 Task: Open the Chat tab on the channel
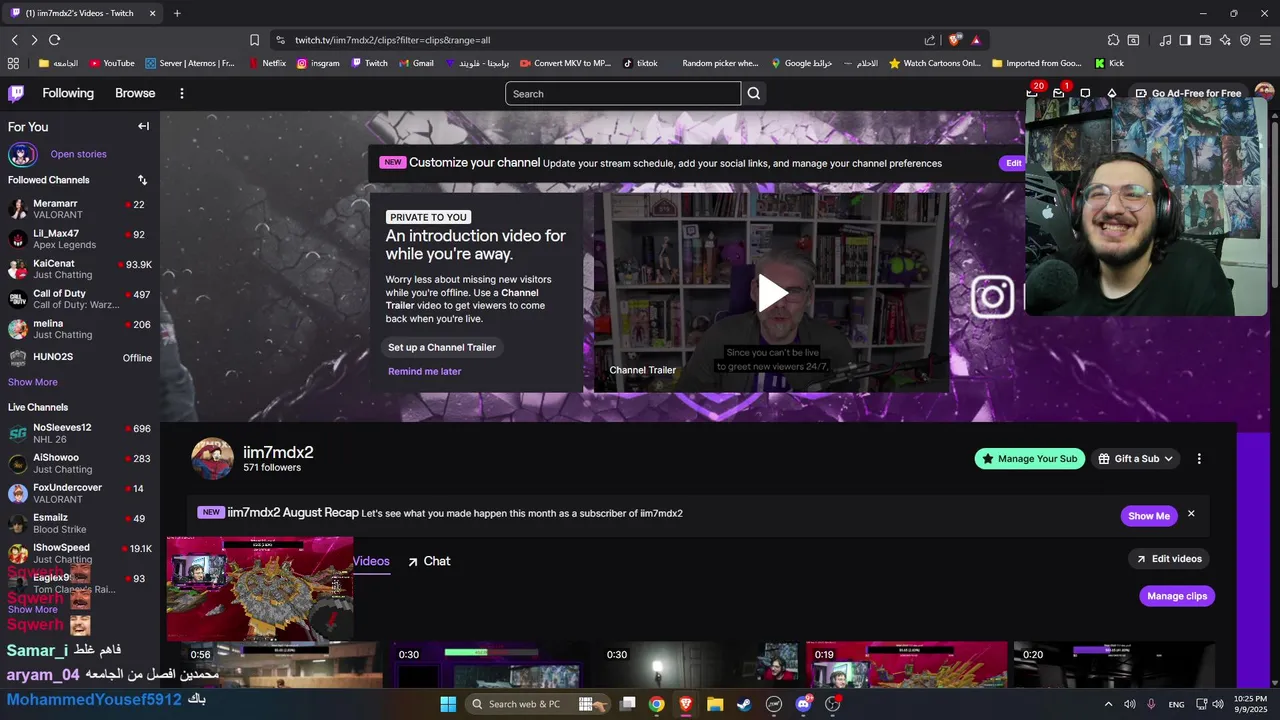[x=429, y=561]
